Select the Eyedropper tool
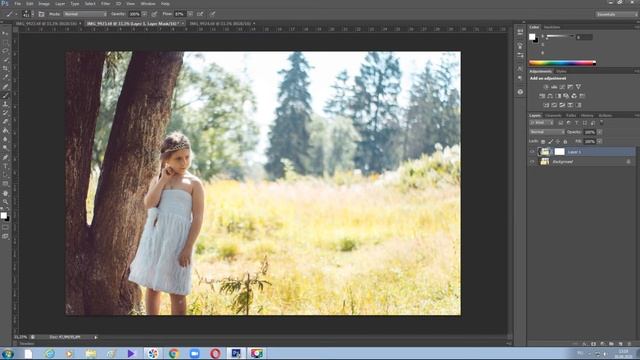This screenshot has height=360, width=640. coord(5,77)
